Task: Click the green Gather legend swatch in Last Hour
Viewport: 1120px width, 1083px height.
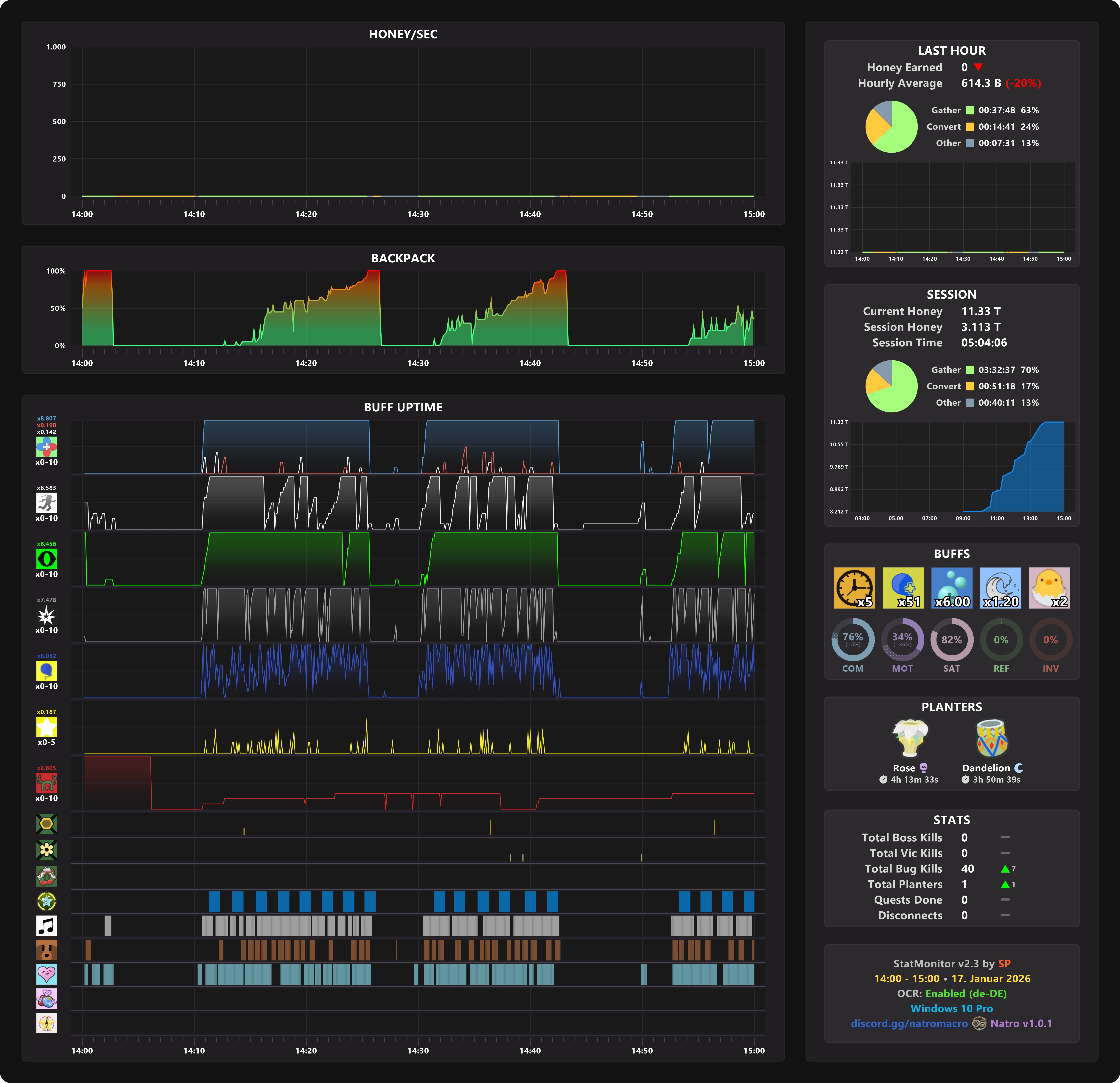Action: 970,110
